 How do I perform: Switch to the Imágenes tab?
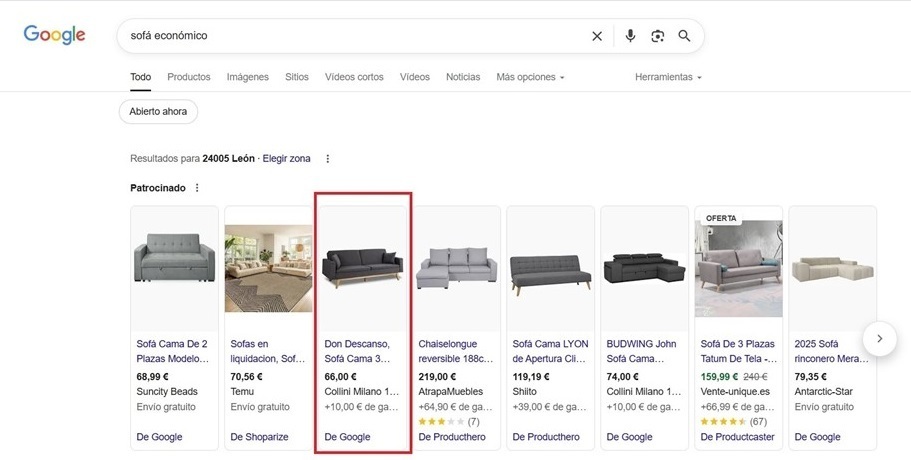pos(247,77)
